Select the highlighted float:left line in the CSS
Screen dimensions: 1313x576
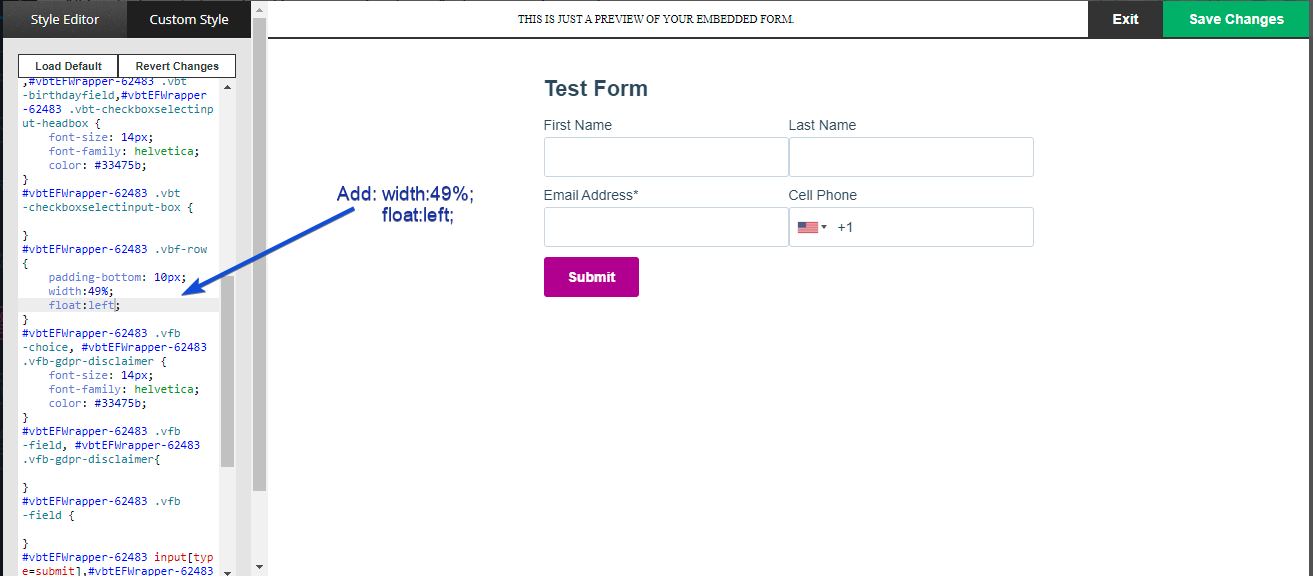pyautogui.click(x=84, y=305)
